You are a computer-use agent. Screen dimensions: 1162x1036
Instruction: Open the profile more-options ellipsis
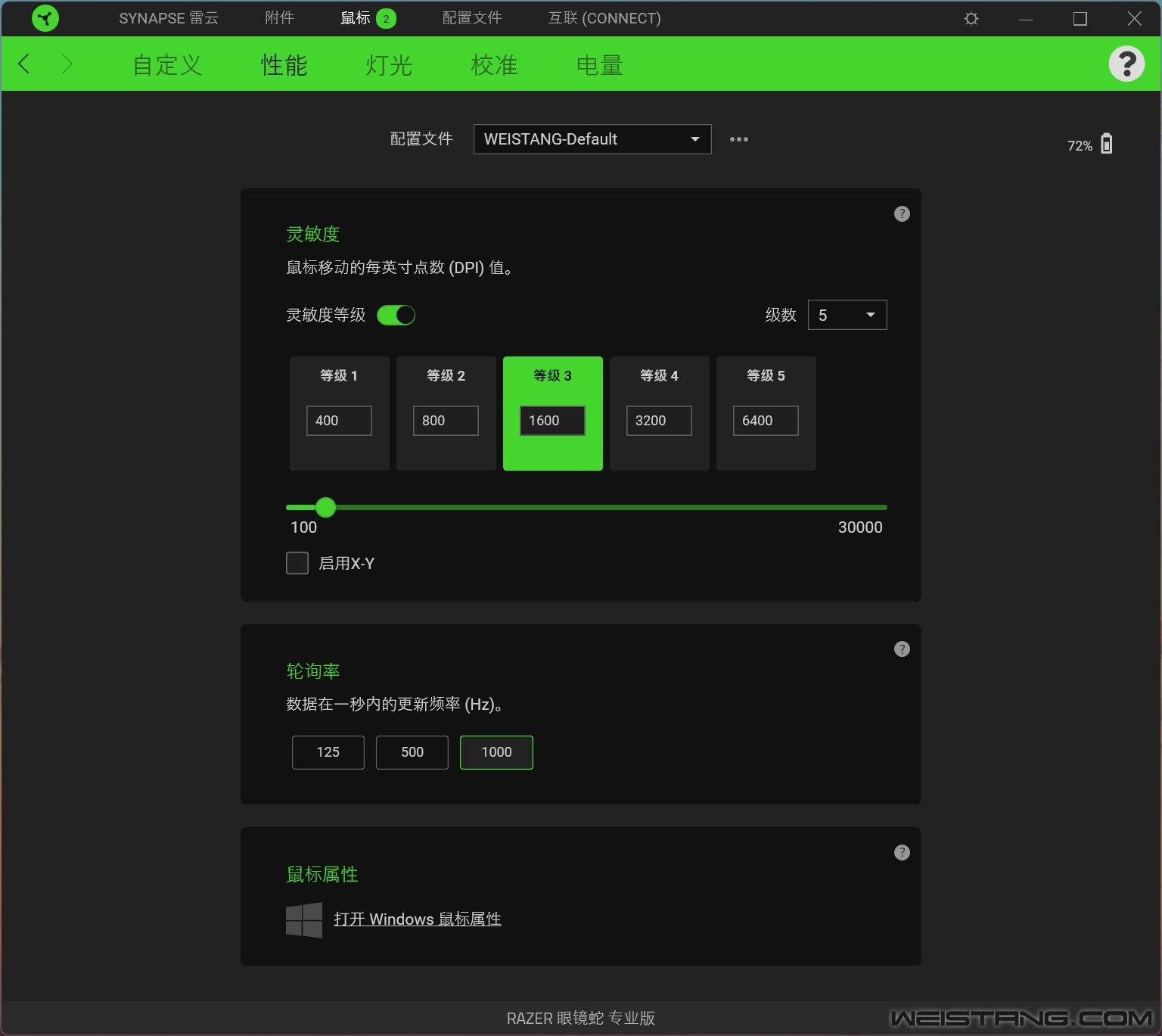[x=739, y=139]
